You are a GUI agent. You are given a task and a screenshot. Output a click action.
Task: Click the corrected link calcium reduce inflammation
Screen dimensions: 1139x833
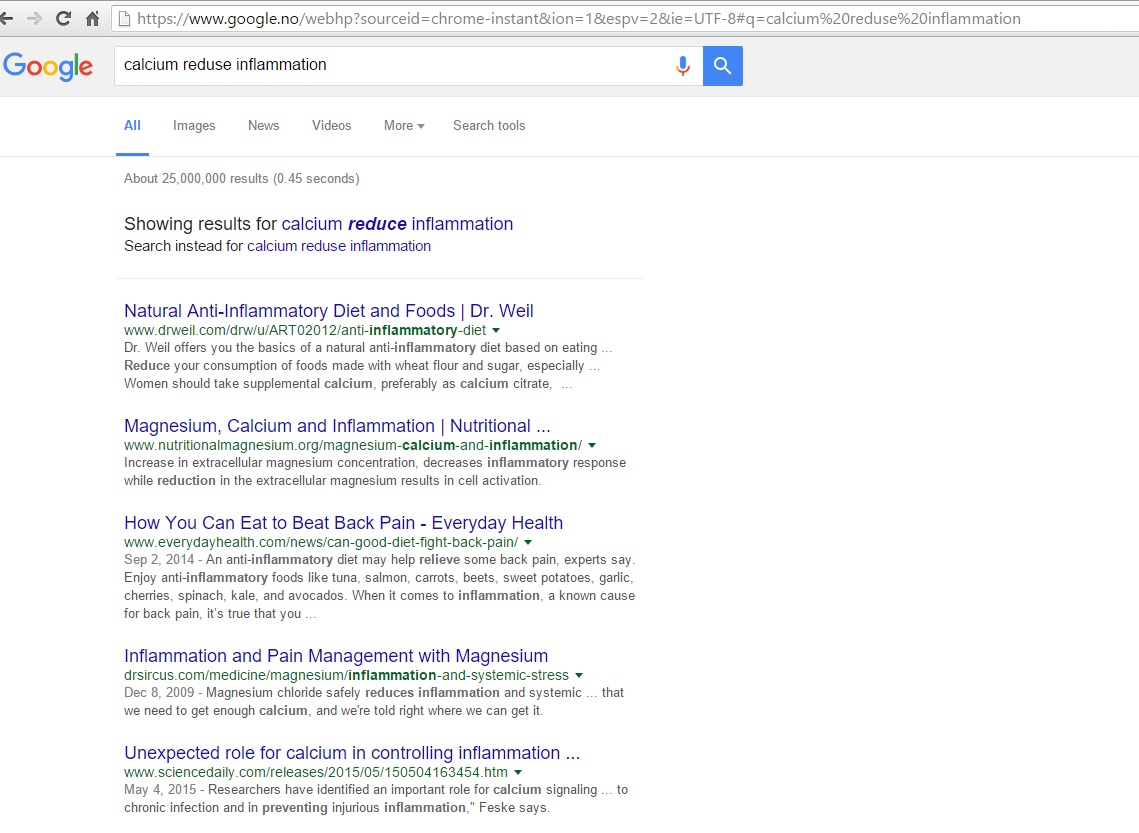click(x=397, y=224)
